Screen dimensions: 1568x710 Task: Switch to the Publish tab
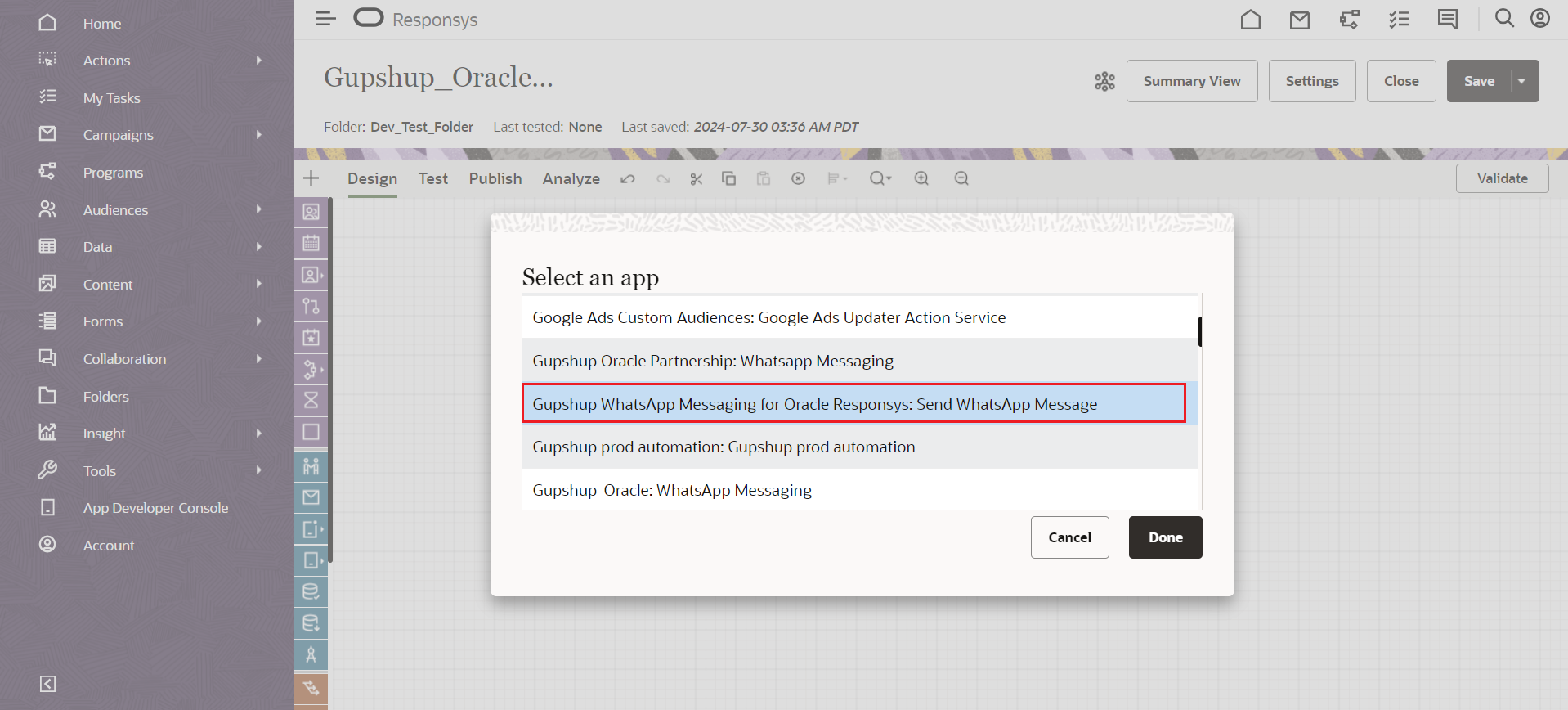click(495, 178)
